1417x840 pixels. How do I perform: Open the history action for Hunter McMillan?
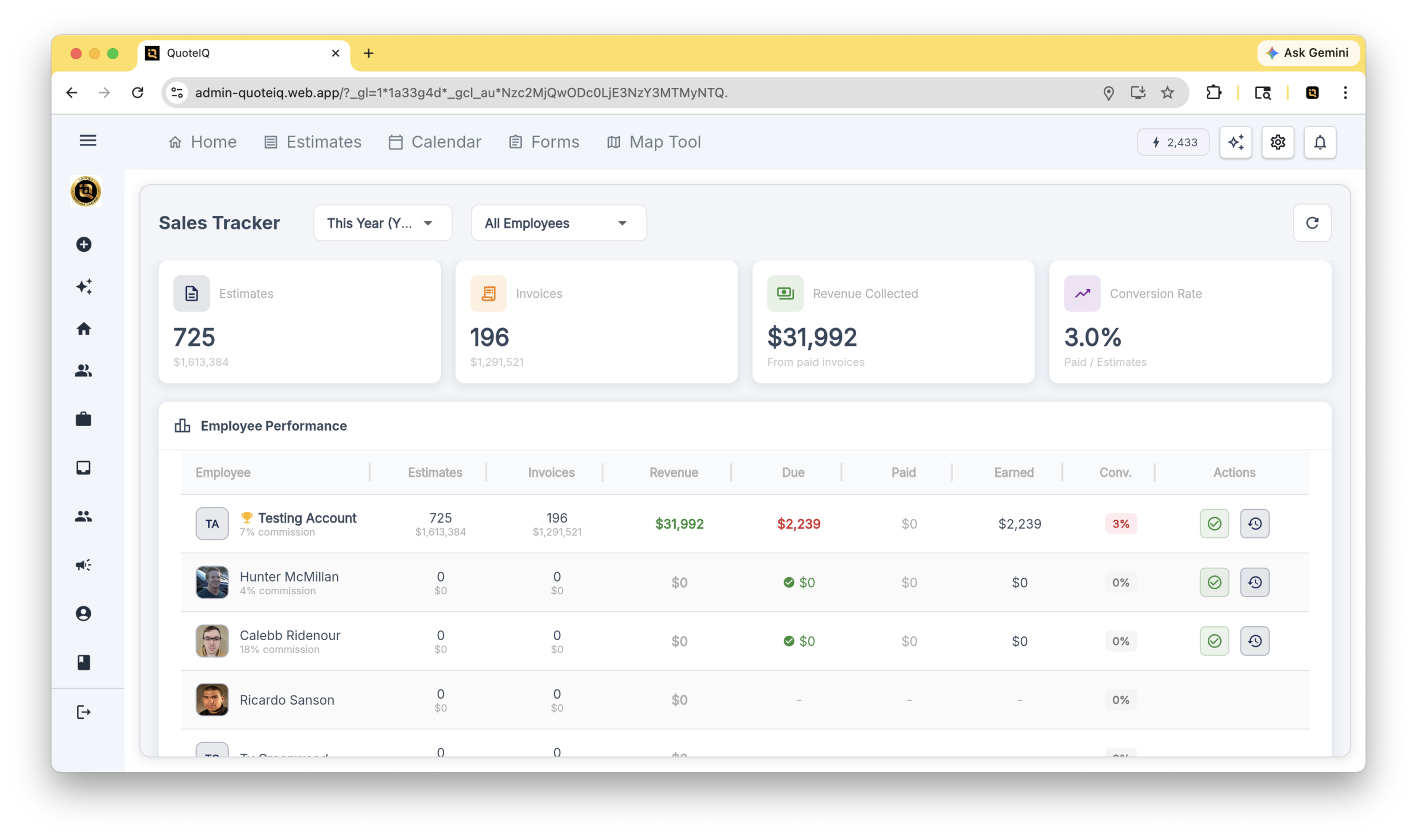(1255, 583)
